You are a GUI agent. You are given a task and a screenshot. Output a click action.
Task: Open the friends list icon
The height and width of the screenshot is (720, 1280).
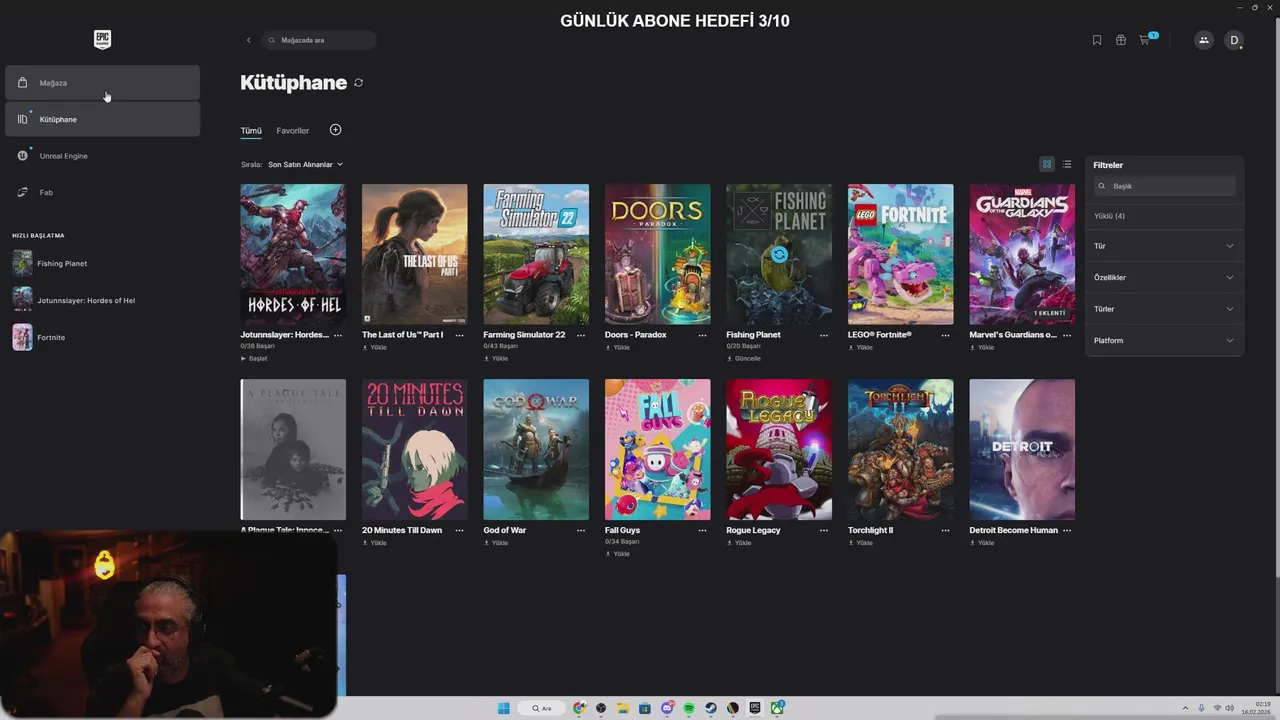[x=1204, y=40]
